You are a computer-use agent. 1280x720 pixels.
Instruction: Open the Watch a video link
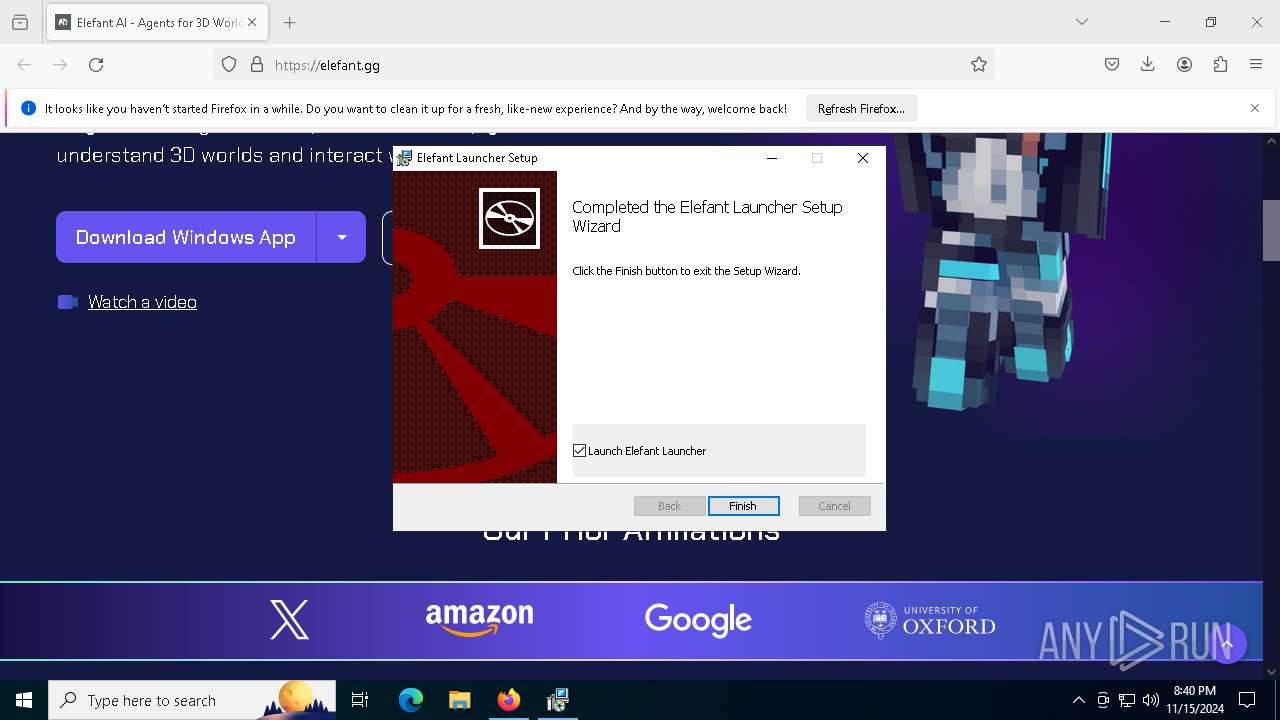tap(142, 302)
